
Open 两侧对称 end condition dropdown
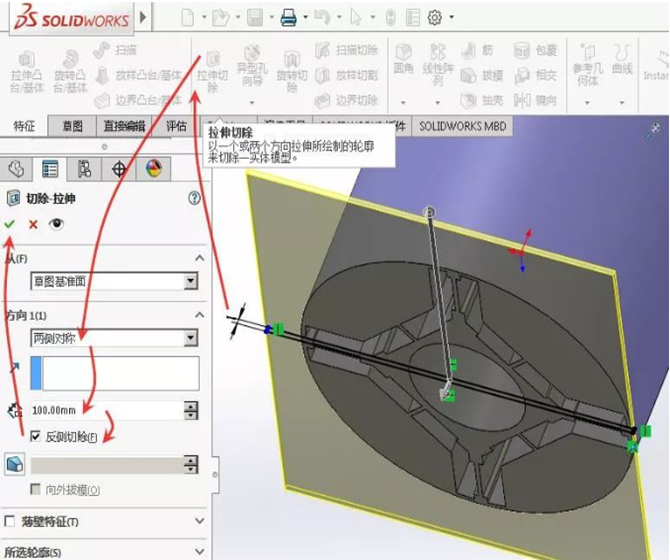tap(191, 338)
